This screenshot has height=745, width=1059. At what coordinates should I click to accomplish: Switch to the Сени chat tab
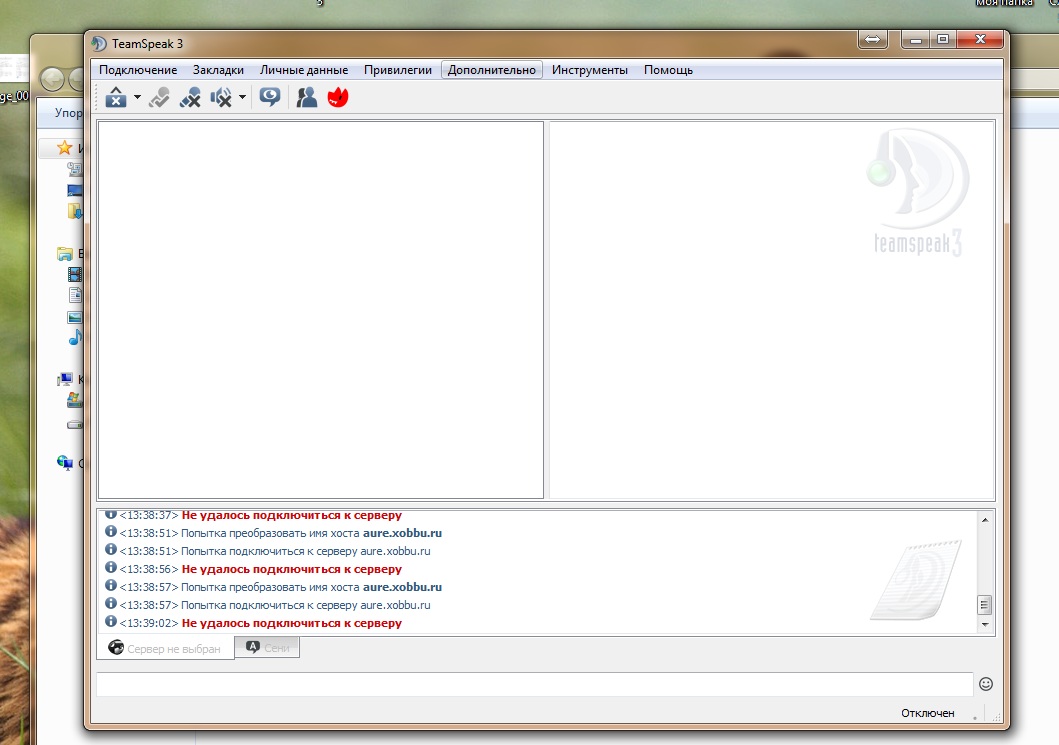[x=267, y=648]
